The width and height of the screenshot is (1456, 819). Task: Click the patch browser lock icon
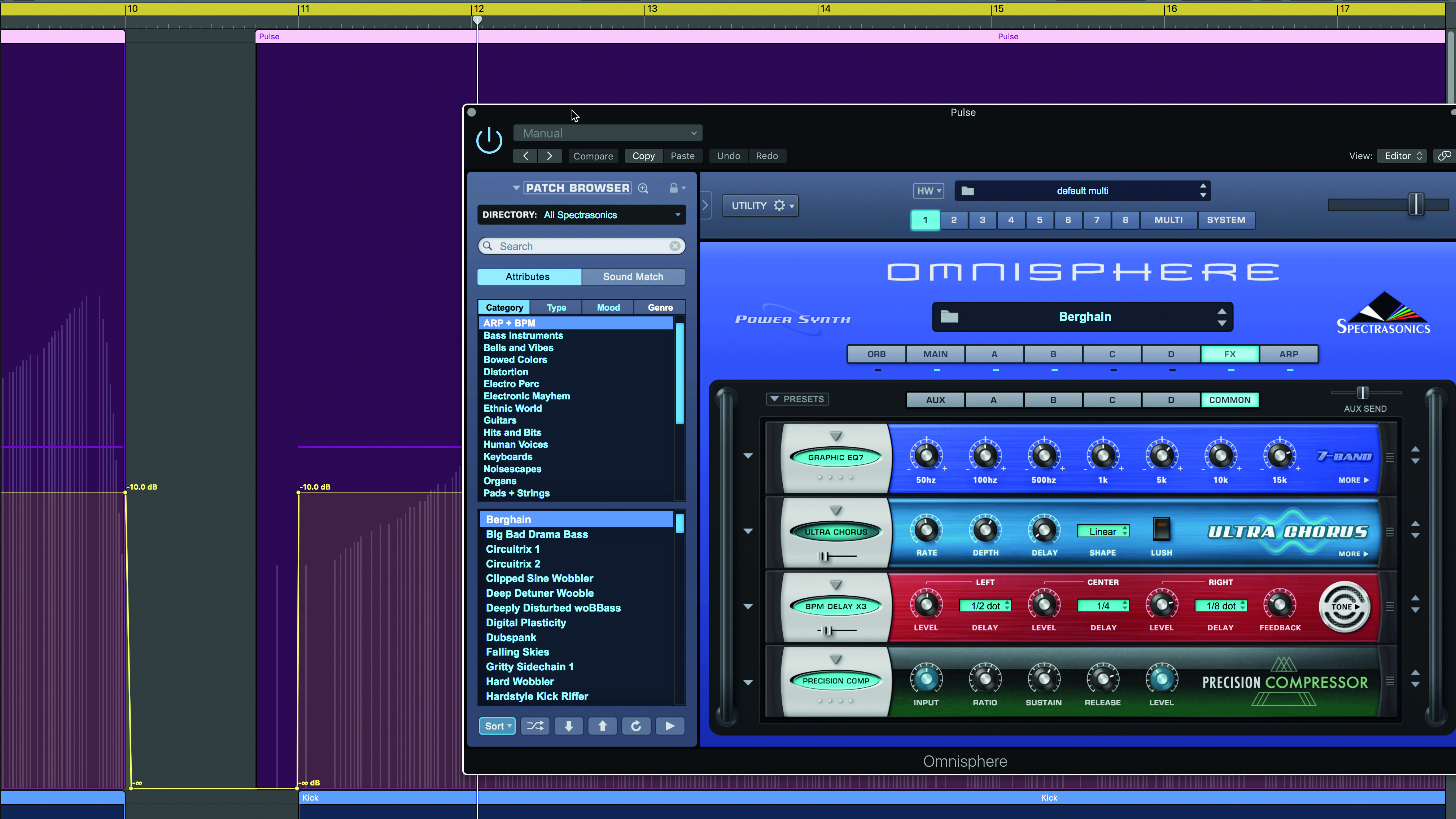coord(673,188)
